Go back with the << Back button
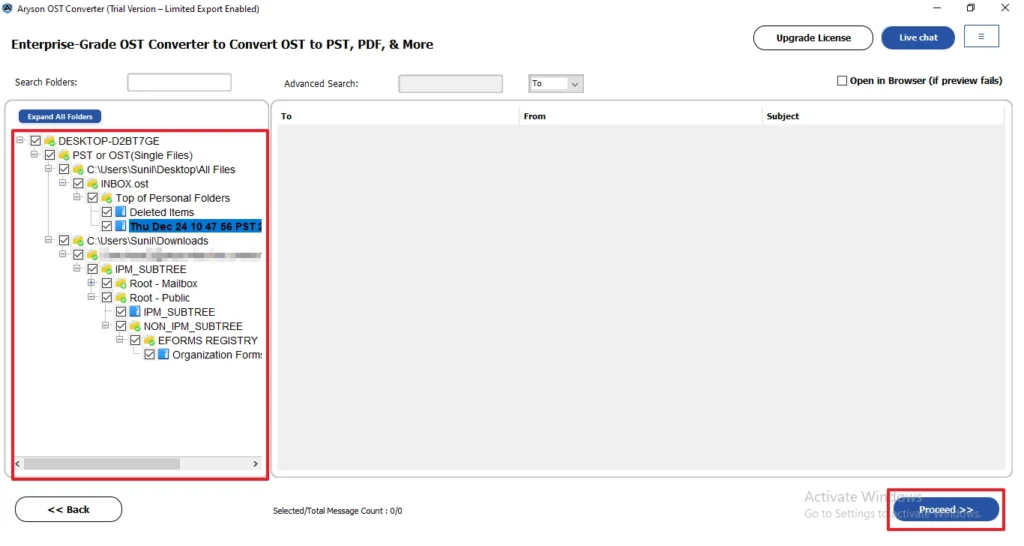This screenshot has width=1024, height=546. pyautogui.click(x=69, y=510)
